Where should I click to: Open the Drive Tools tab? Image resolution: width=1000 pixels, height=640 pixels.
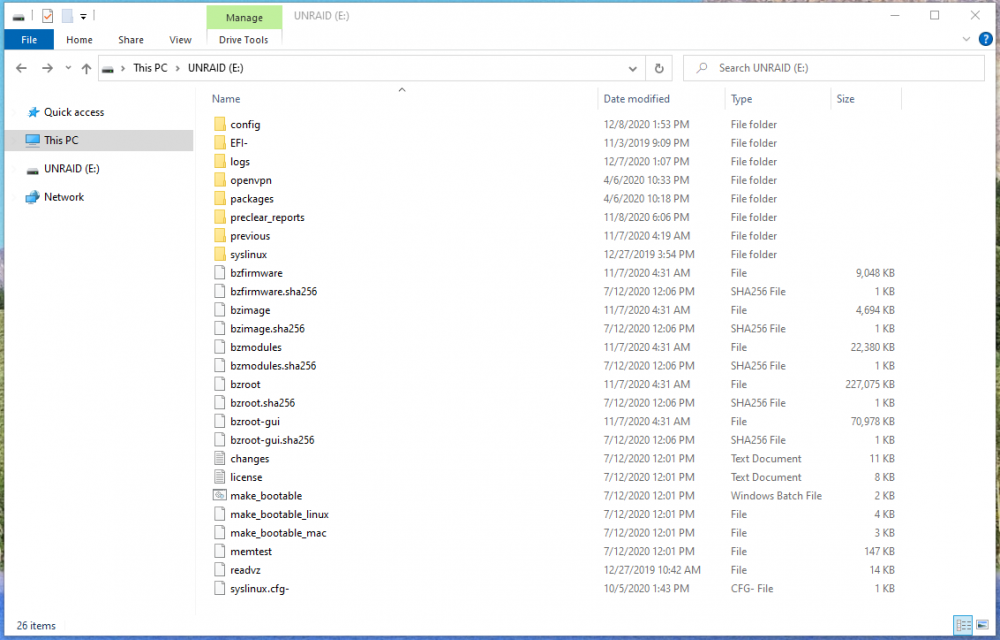point(244,40)
